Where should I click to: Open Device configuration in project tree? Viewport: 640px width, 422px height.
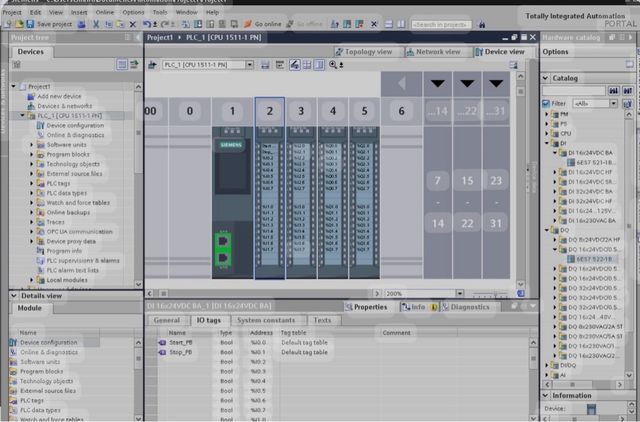pyautogui.click(x=75, y=126)
